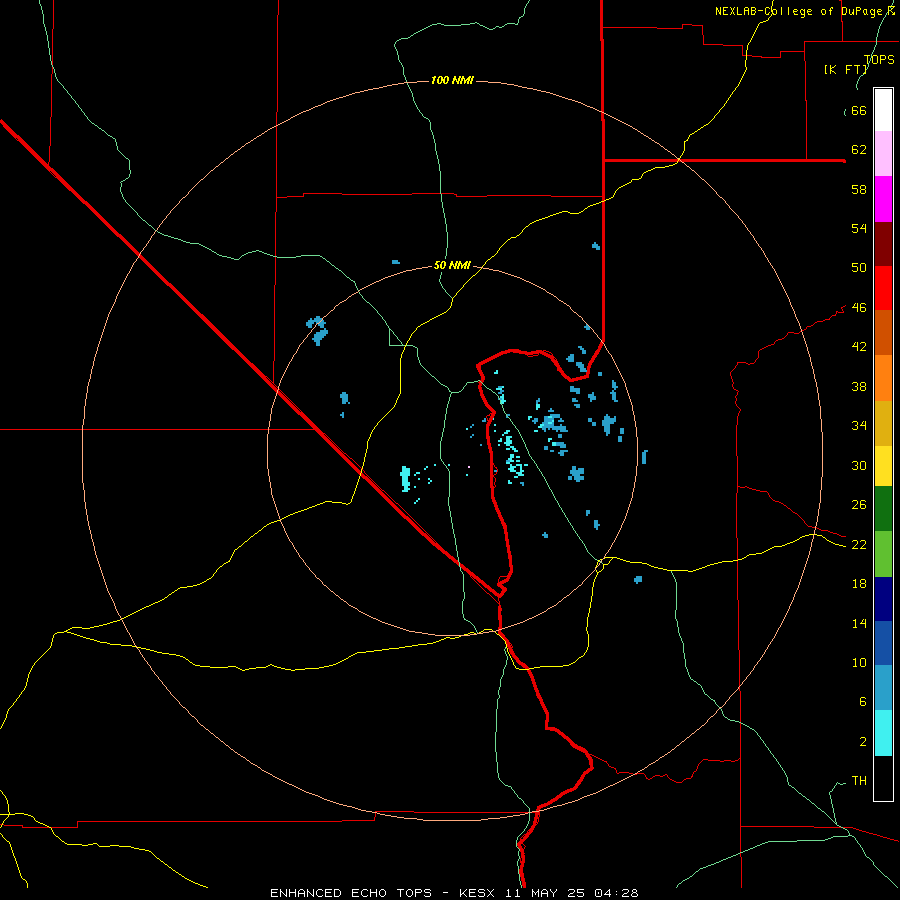The height and width of the screenshot is (900, 900).
Task: Click the TH threshold label on the legend
Action: [859, 781]
